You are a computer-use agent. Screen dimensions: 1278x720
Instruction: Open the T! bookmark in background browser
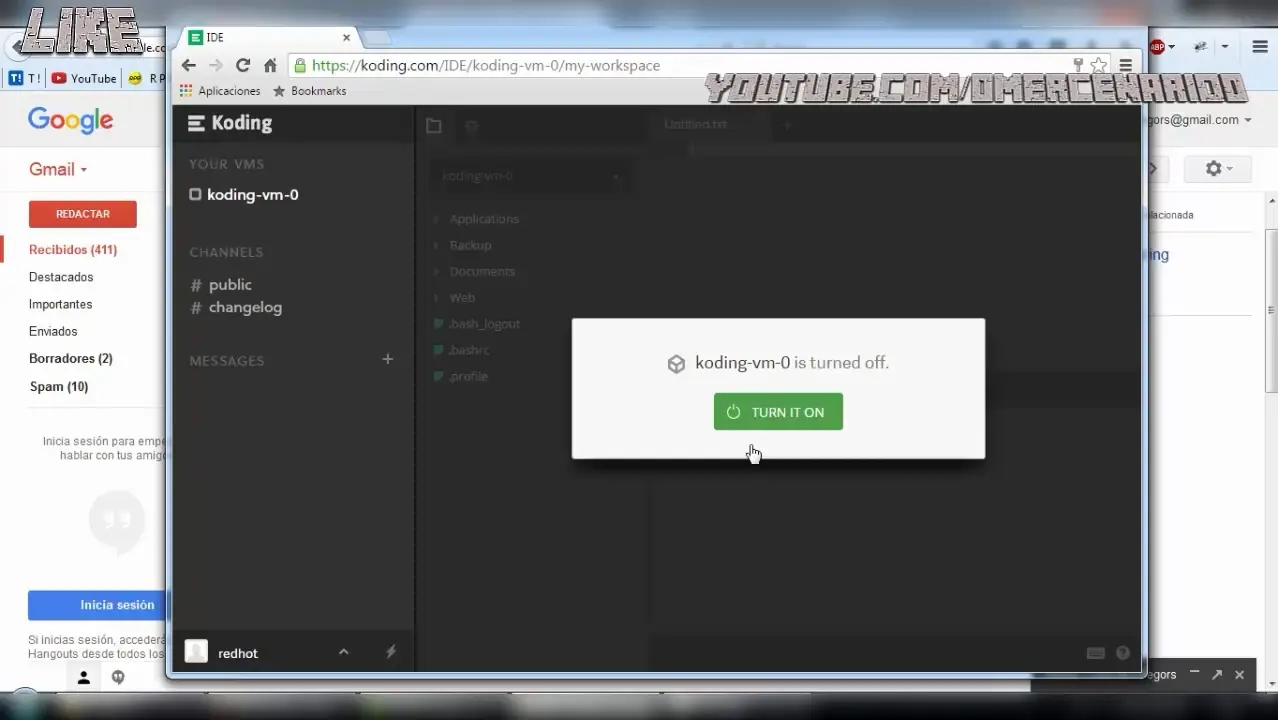26,78
